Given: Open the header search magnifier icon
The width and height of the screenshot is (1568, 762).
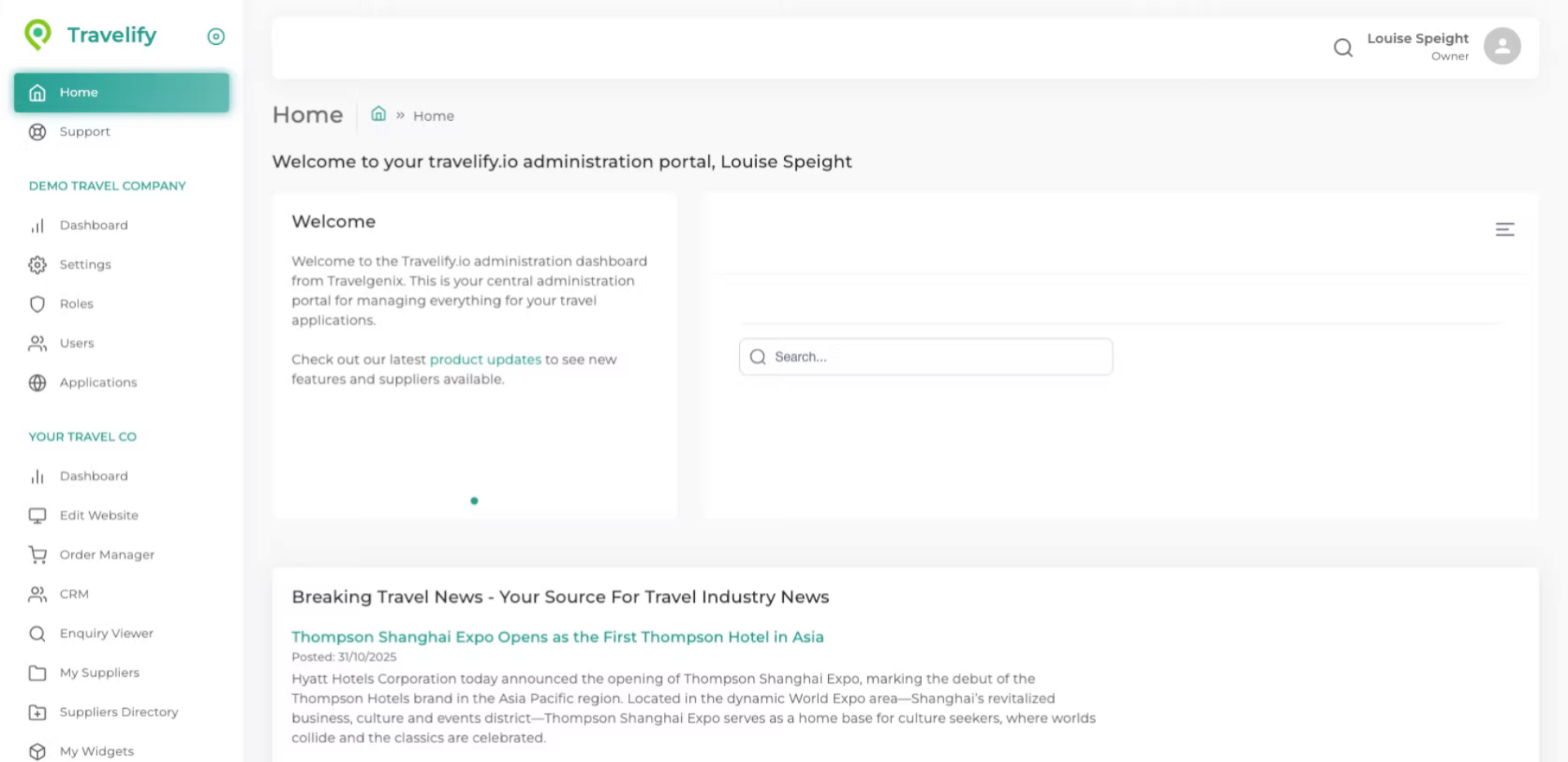Looking at the screenshot, I should pos(1343,47).
